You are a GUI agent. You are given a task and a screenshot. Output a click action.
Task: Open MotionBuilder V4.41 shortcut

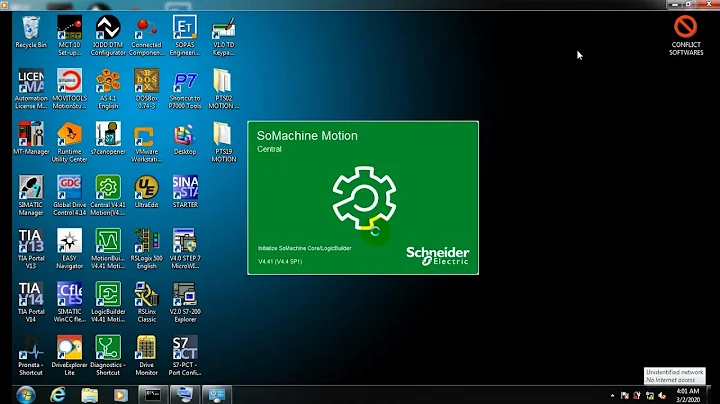(x=108, y=248)
